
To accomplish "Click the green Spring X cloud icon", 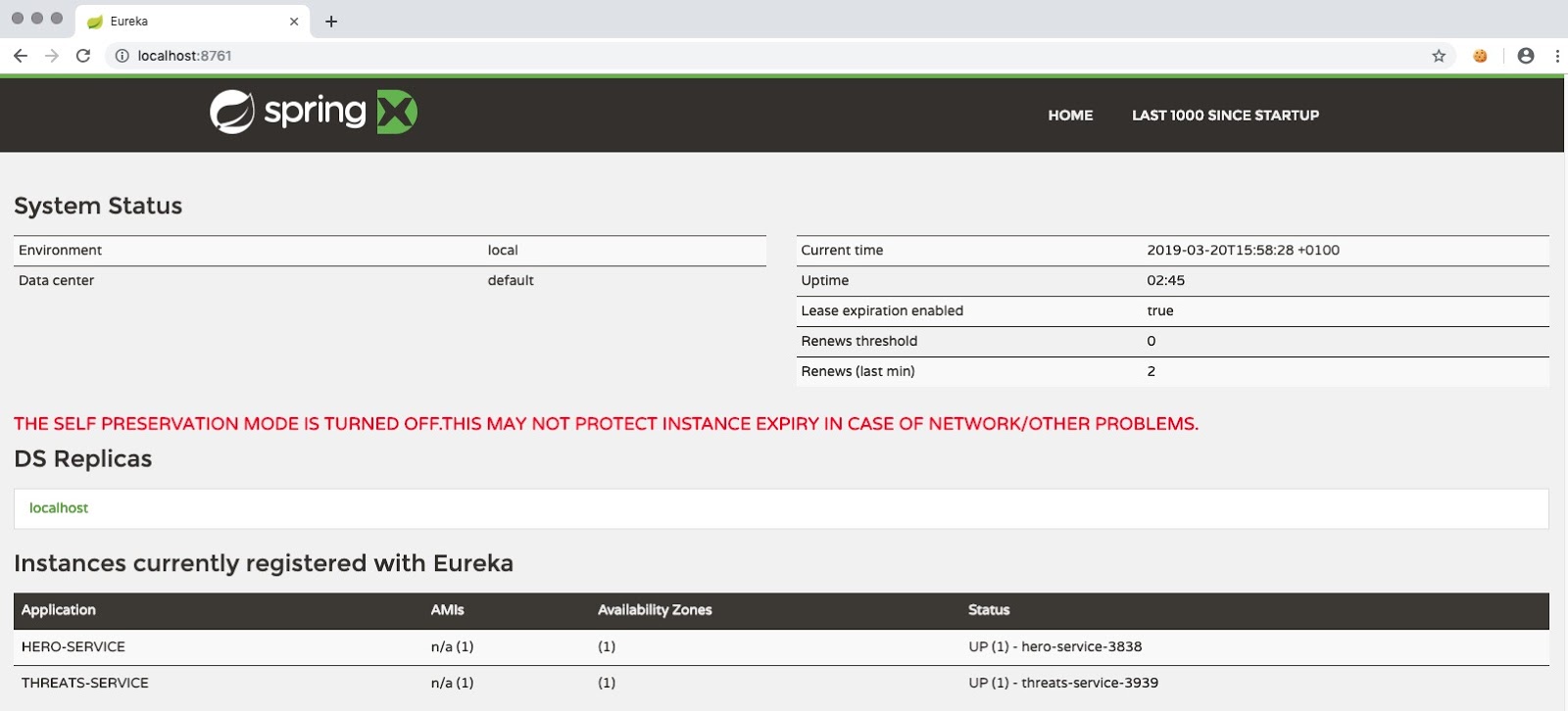I will coord(397,112).
